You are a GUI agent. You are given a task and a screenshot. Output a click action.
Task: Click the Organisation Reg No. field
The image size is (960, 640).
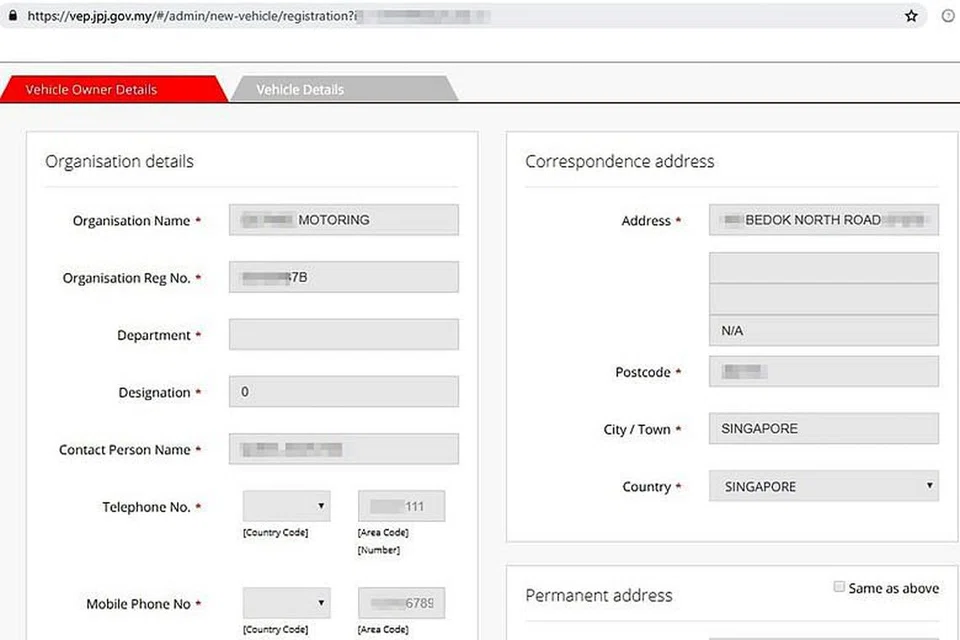(343, 277)
